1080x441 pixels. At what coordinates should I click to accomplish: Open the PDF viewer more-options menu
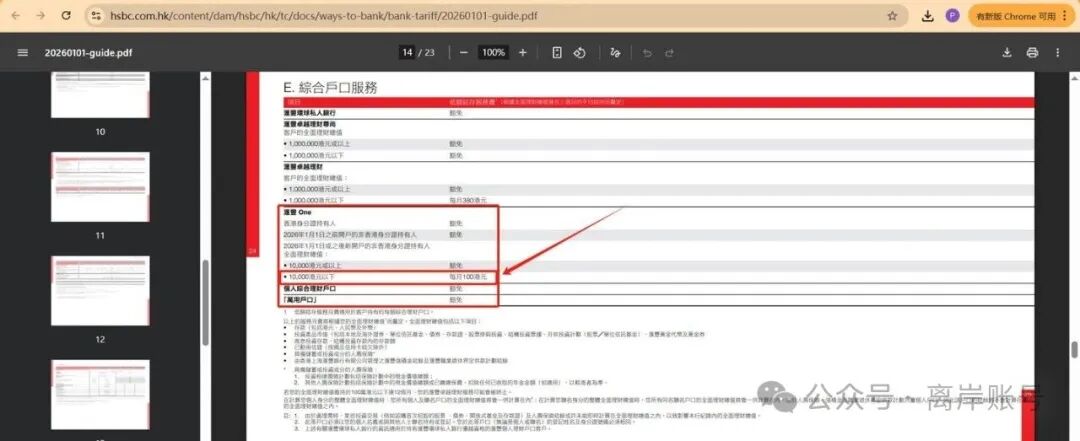click(x=1057, y=52)
